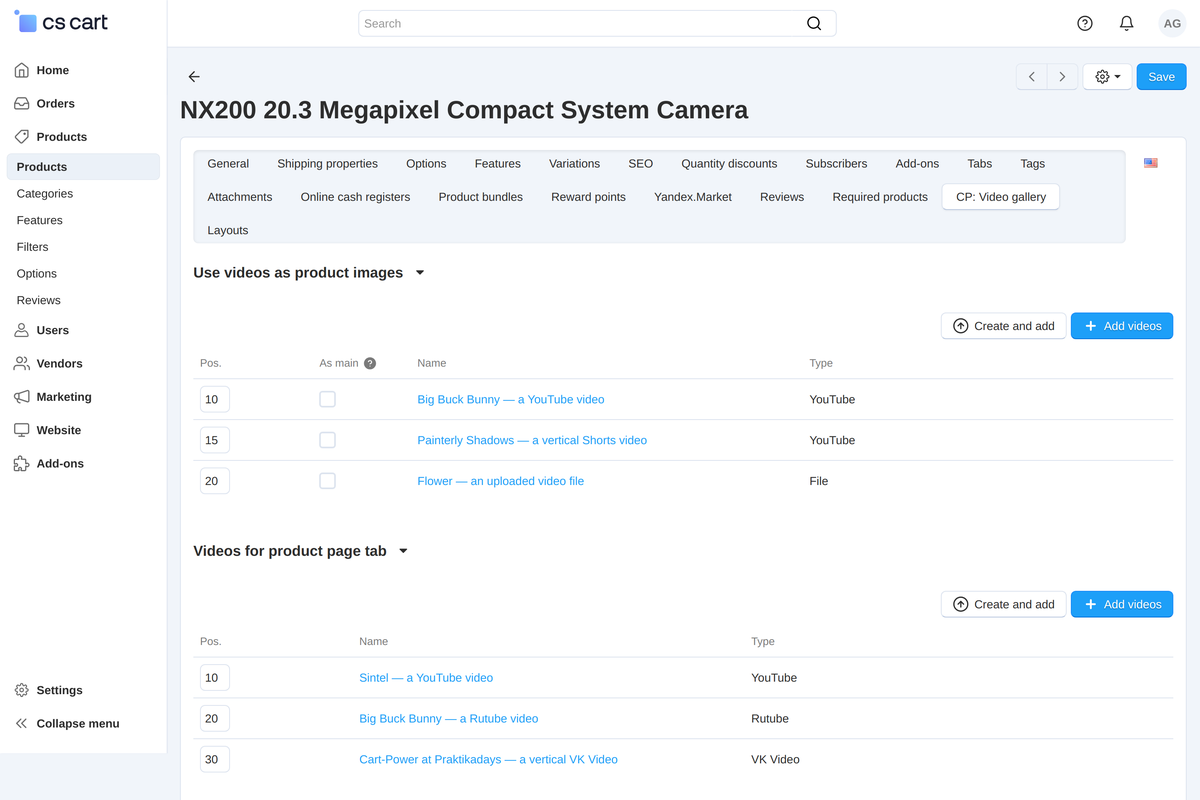Click the search magnifier icon
The width and height of the screenshot is (1200, 800).
click(x=814, y=24)
